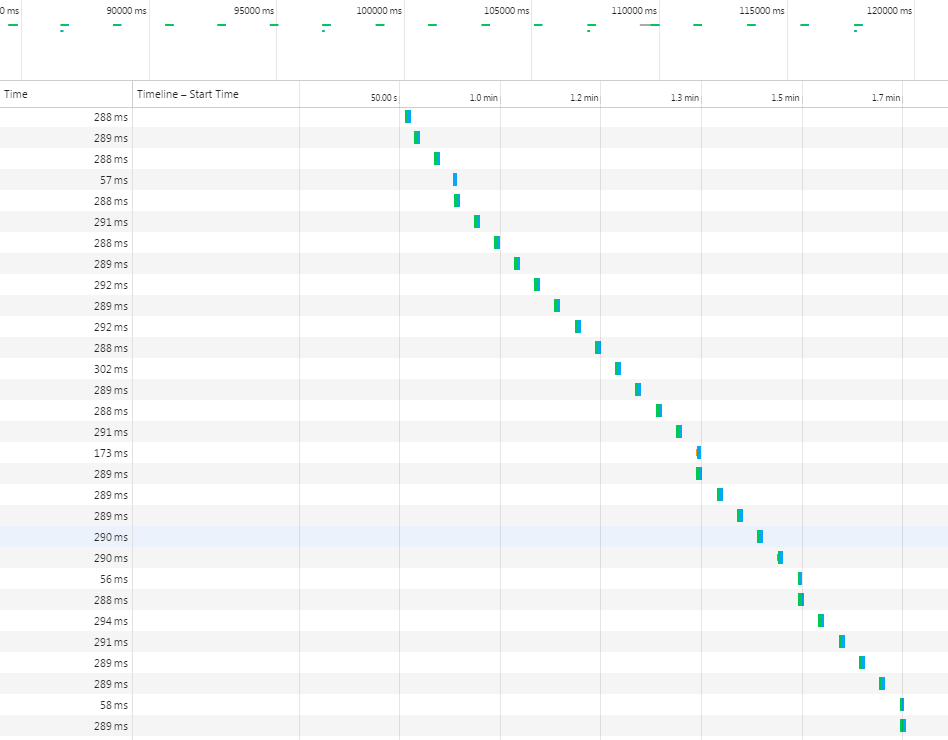Click the first green event bar near 50.00 s

[407, 117]
